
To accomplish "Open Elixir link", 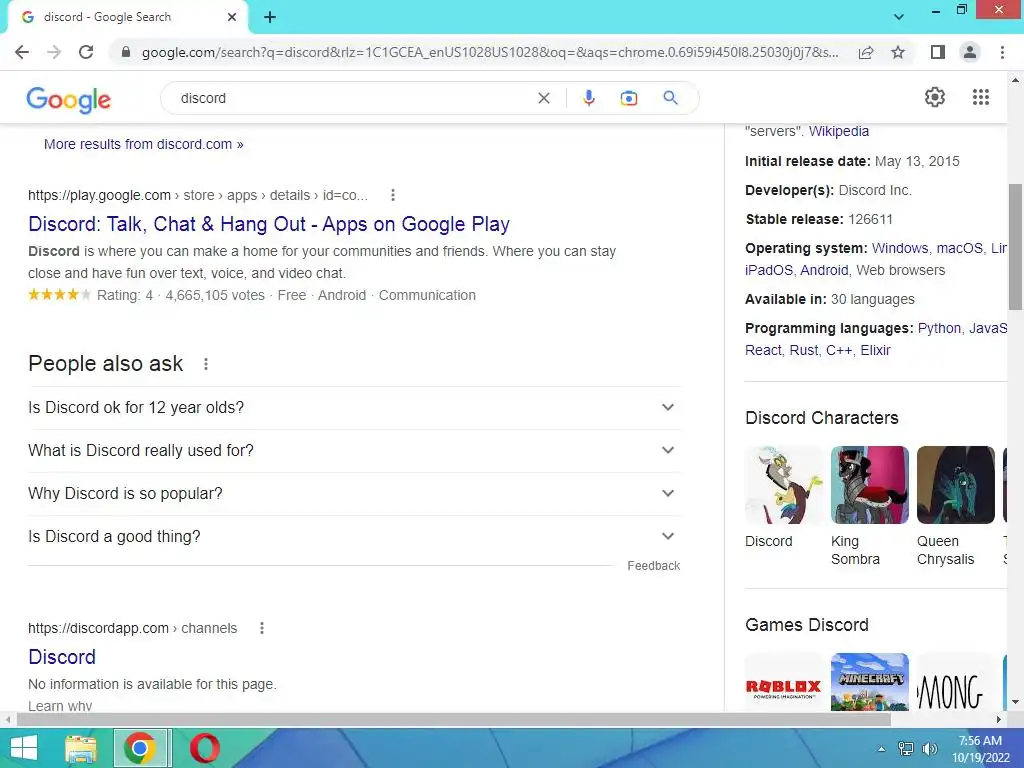I will coord(875,351).
